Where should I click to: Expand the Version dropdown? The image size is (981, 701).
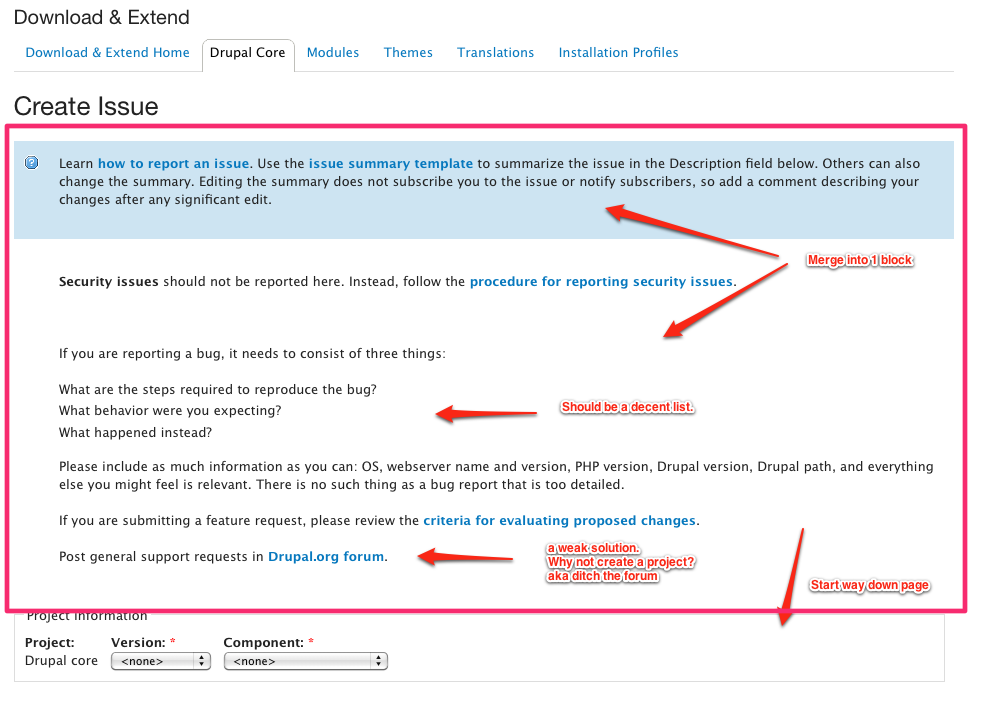(x=161, y=661)
